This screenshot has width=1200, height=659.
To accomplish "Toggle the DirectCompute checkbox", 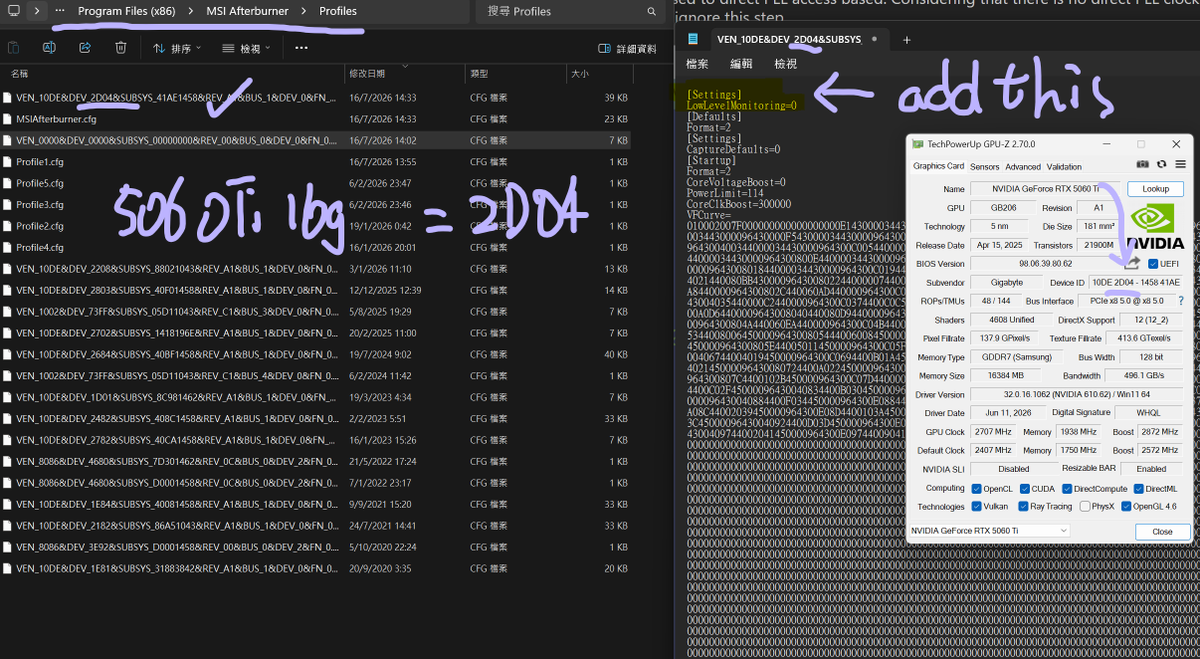I will pos(1066,489).
